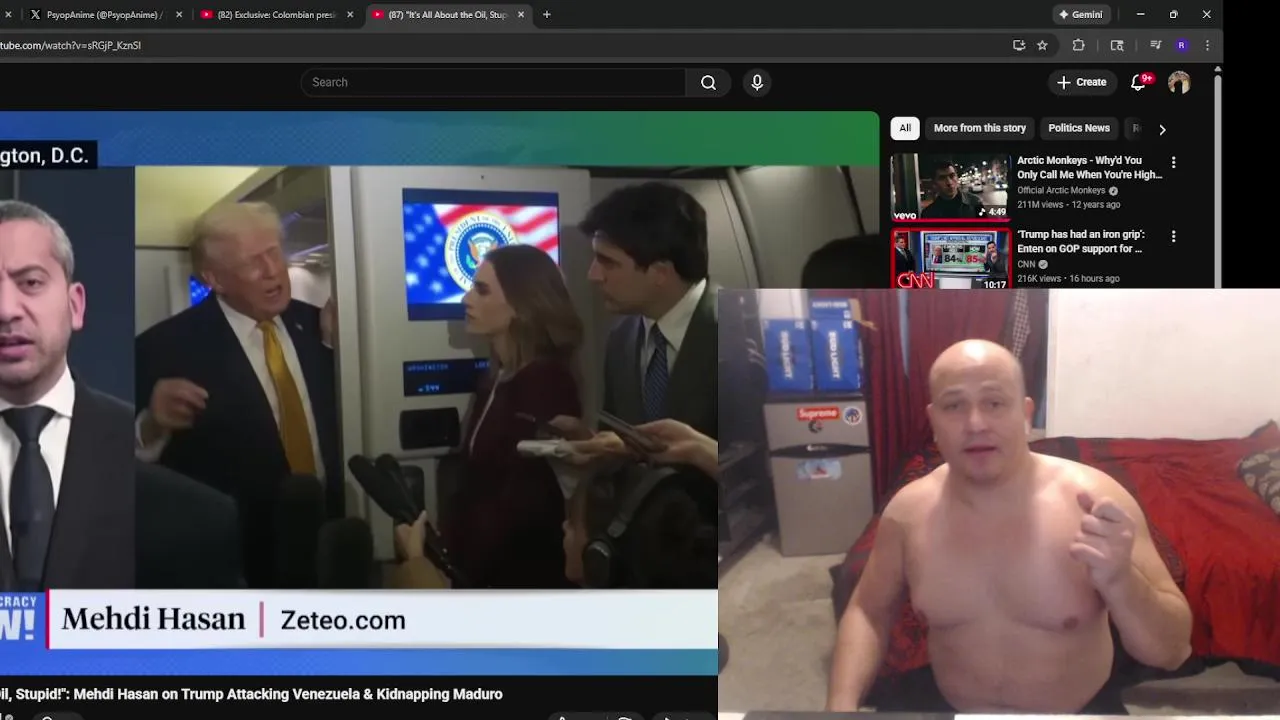Click the '211M views · 12 years ago' text
This screenshot has height=720, width=1280.
(x=1068, y=204)
